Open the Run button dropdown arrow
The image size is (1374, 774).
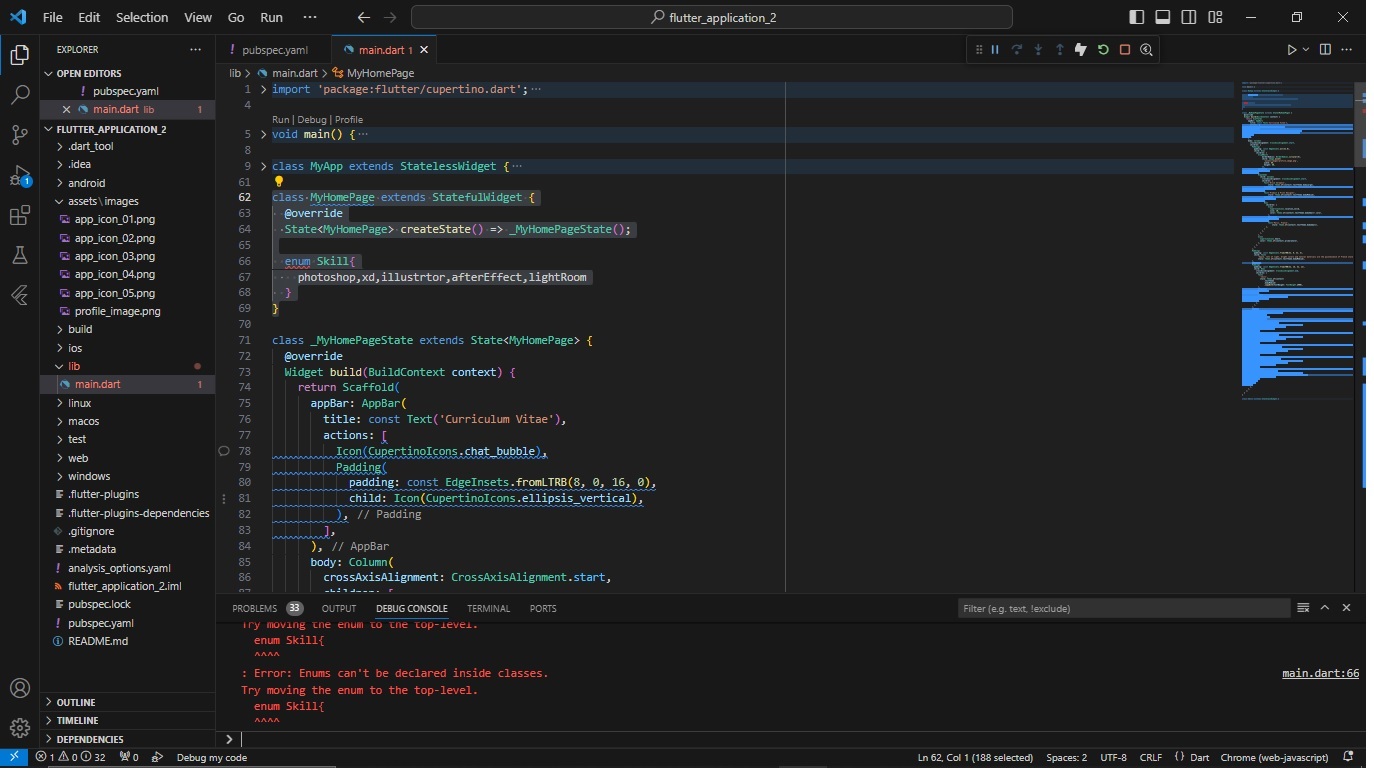(1305, 50)
